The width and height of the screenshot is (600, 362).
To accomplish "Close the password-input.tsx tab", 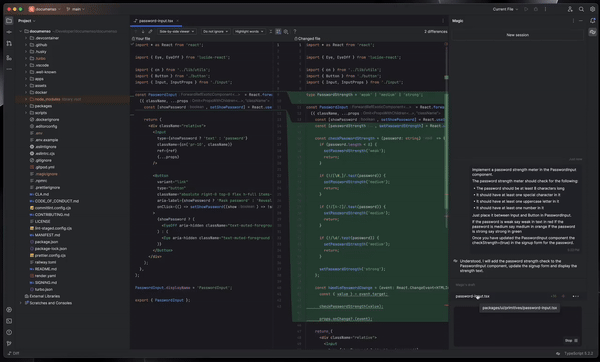I will [178, 21].
